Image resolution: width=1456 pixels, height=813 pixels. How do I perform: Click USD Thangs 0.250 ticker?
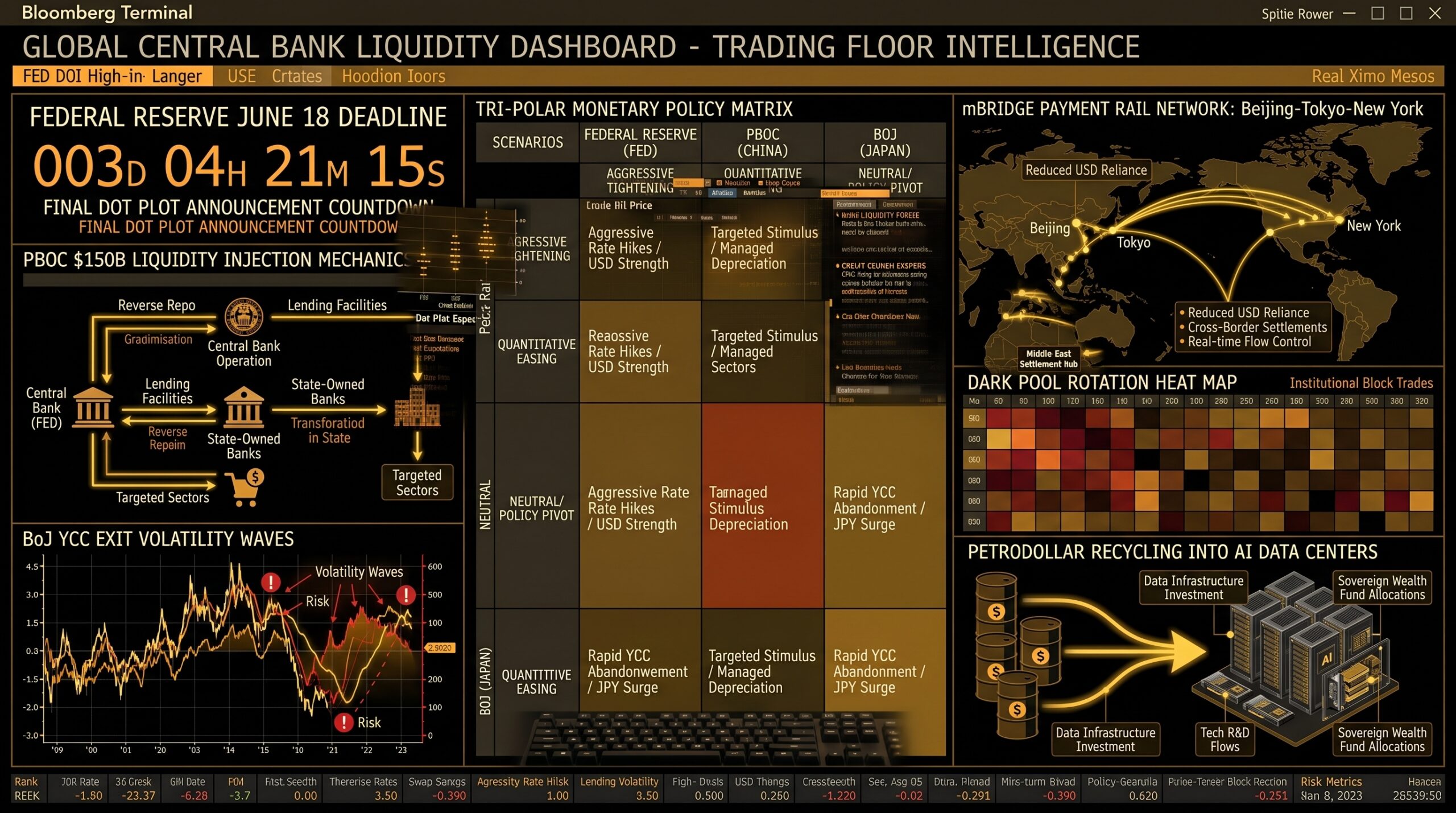(762, 789)
